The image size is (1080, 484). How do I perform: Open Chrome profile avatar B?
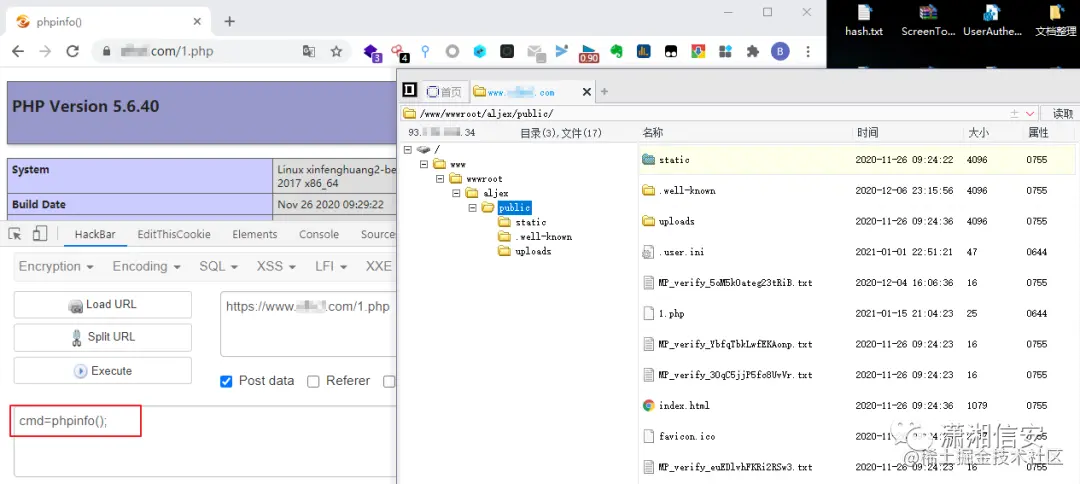(780, 52)
